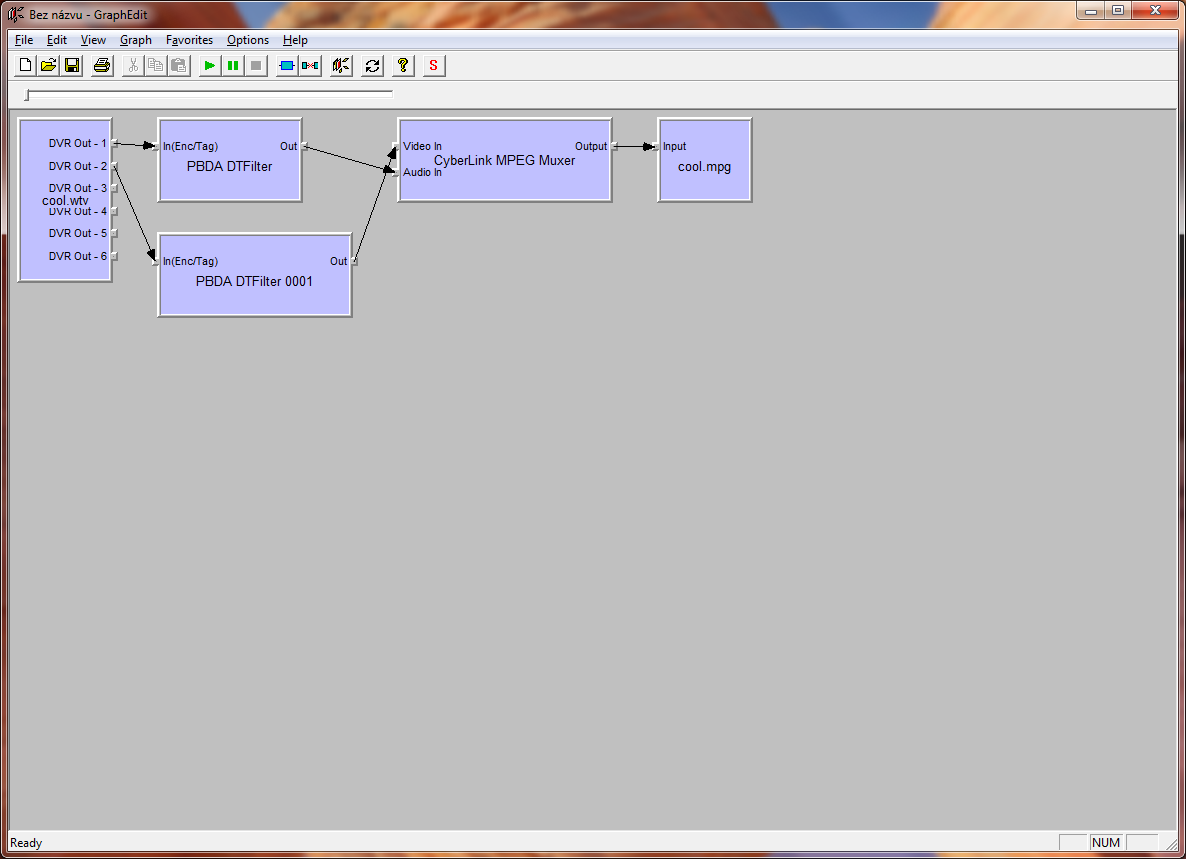The width and height of the screenshot is (1186, 859).
Task: Maximize the GraphEdit window
Action: coord(1117,11)
